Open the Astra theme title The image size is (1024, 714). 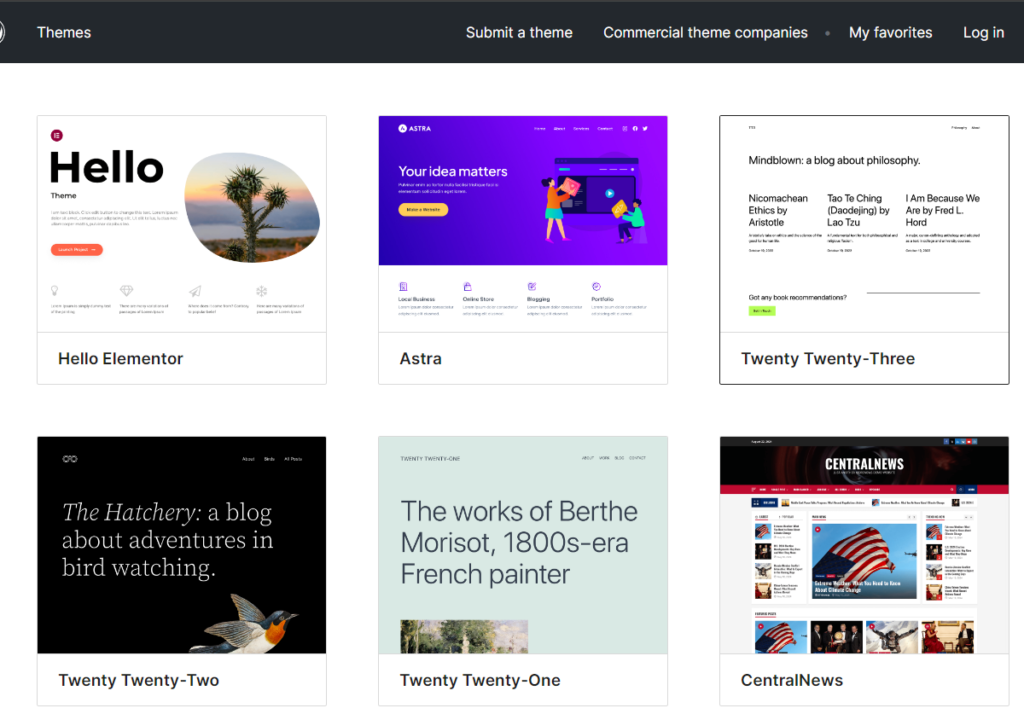pos(421,358)
